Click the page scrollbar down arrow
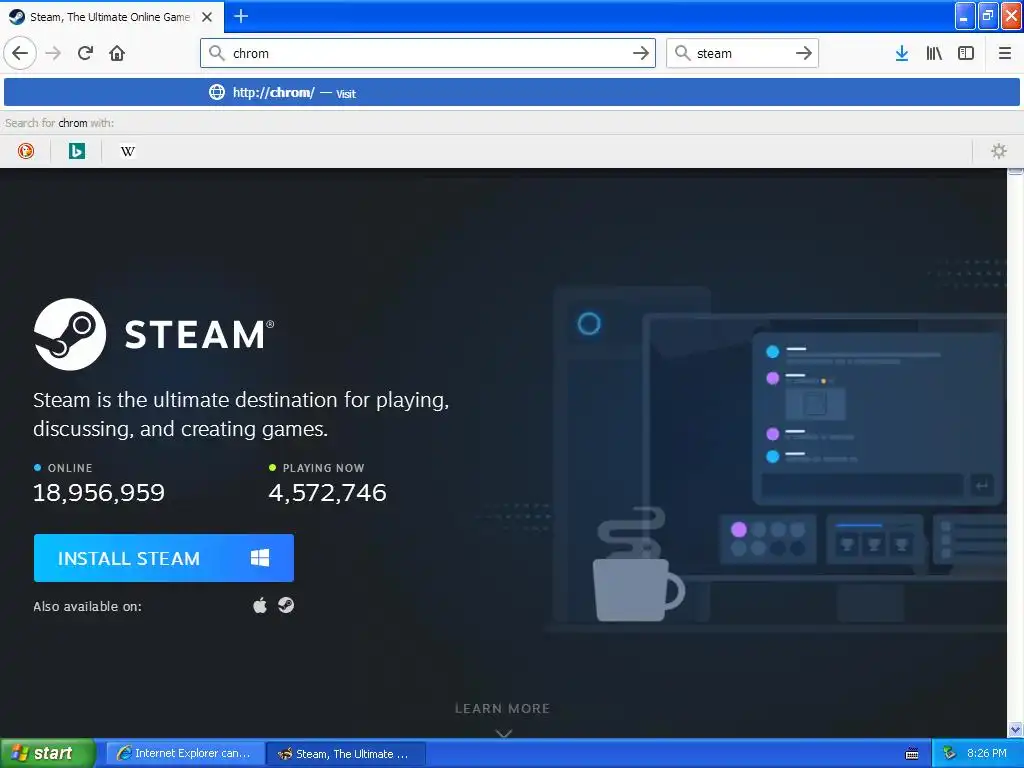The image size is (1024, 768). click(1015, 729)
